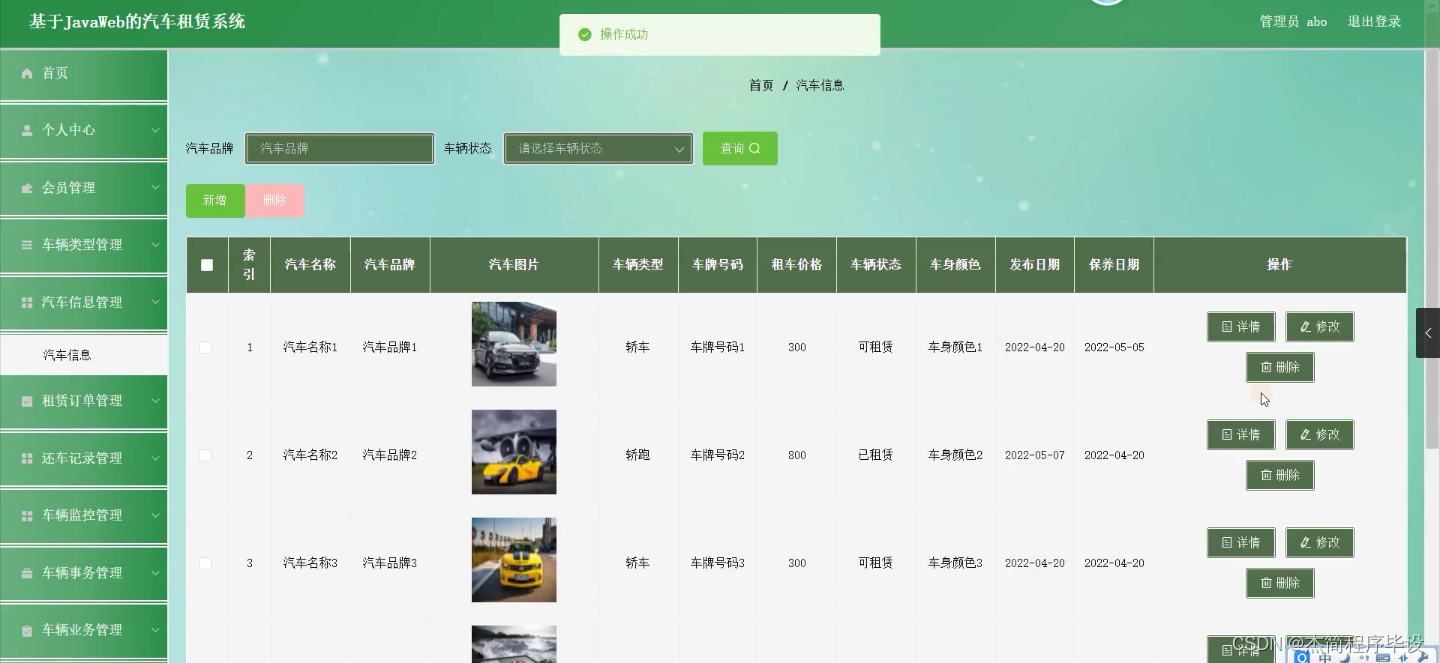Click the home icon beside 首页
The height and width of the screenshot is (663, 1440).
(x=27, y=73)
